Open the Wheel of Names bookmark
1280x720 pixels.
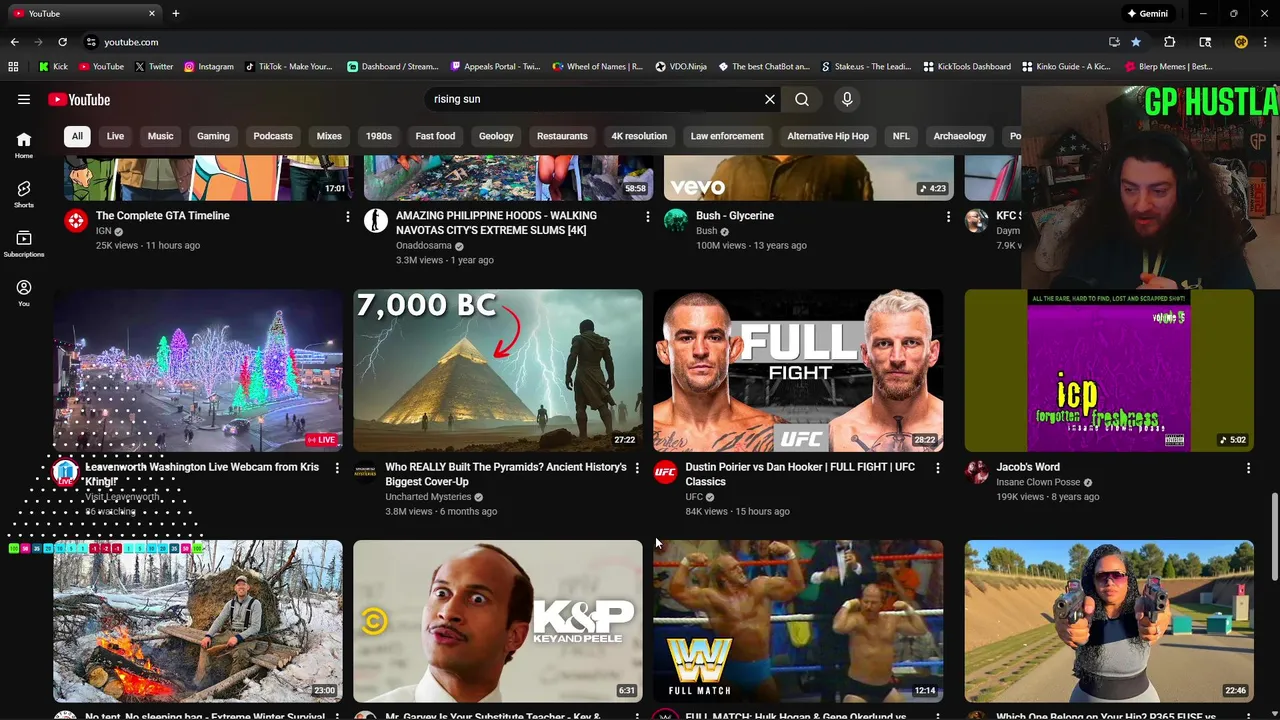click(597, 67)
